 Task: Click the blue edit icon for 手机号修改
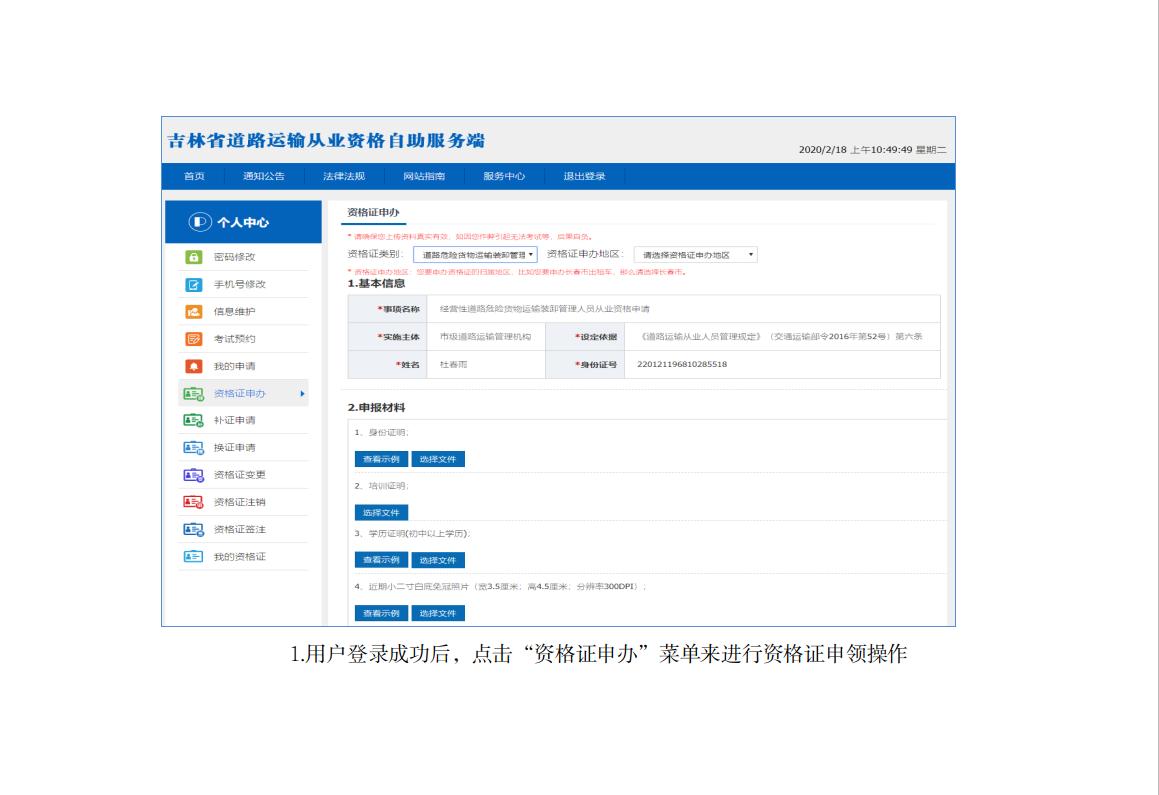[x=194, y=284]
